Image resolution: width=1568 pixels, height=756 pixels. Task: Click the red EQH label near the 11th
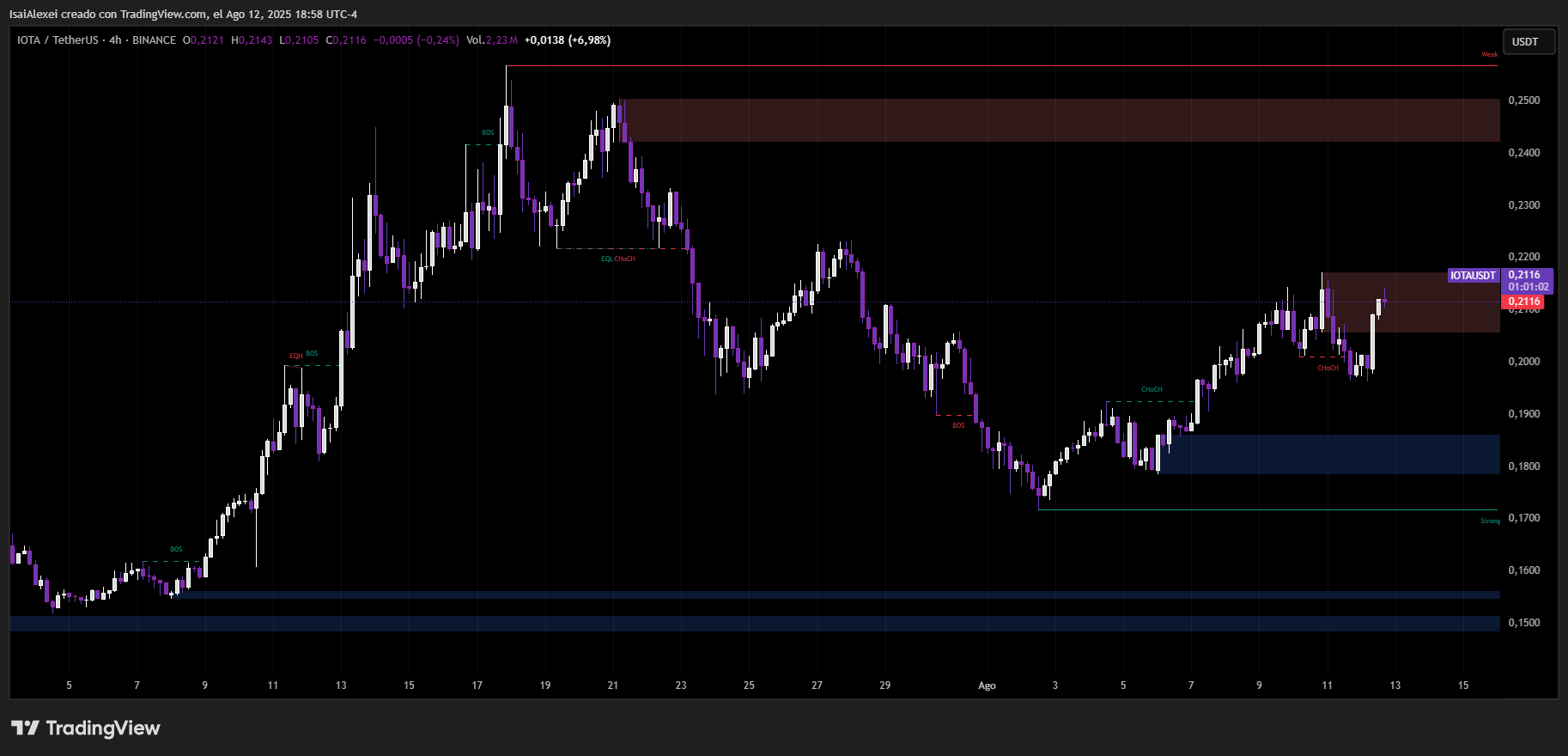click(x=295, y=356)
